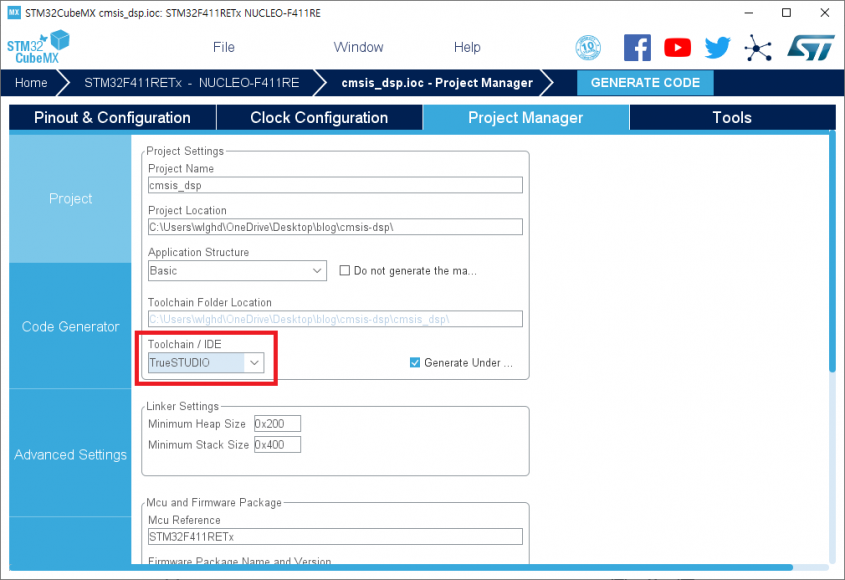Minimize the STM32CubeMX window
Viewport: 845px width, 580px height.
tap(749, 12)
